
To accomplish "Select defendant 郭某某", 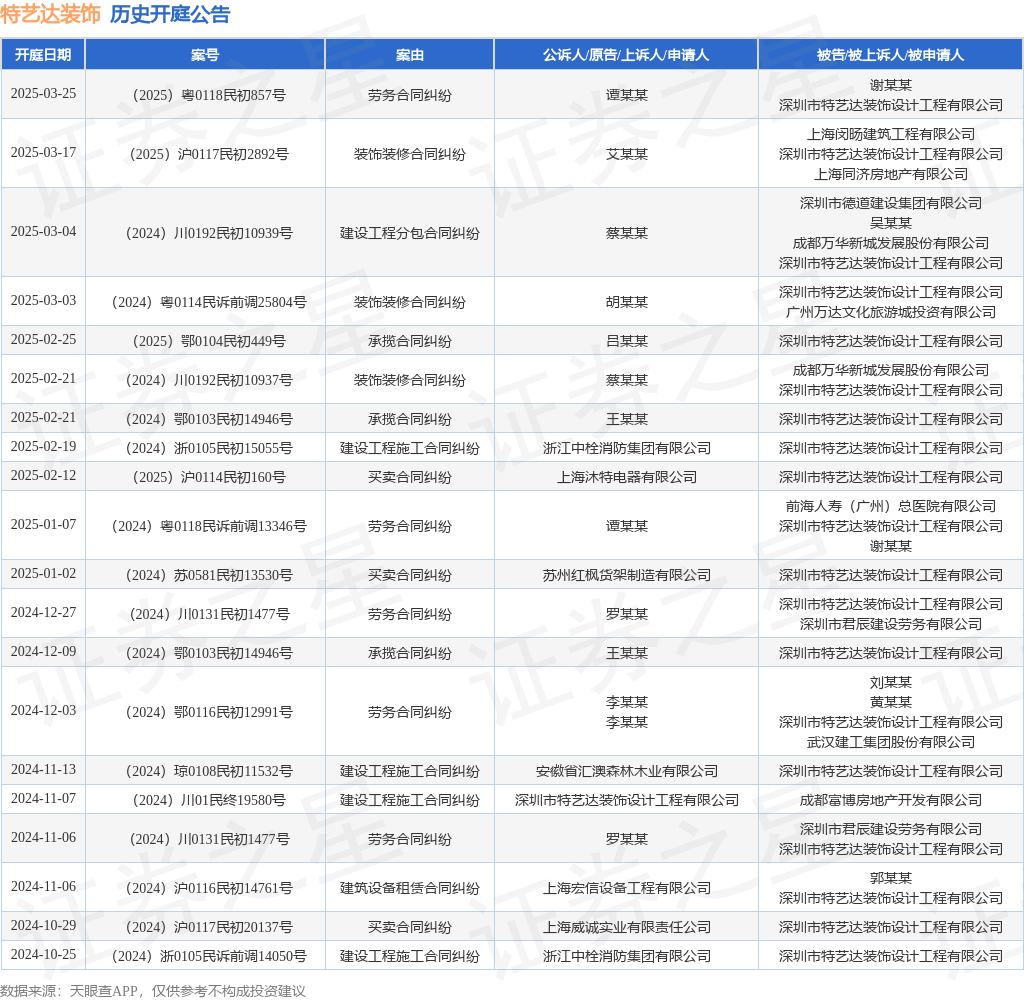I will (x=890, y=879).
